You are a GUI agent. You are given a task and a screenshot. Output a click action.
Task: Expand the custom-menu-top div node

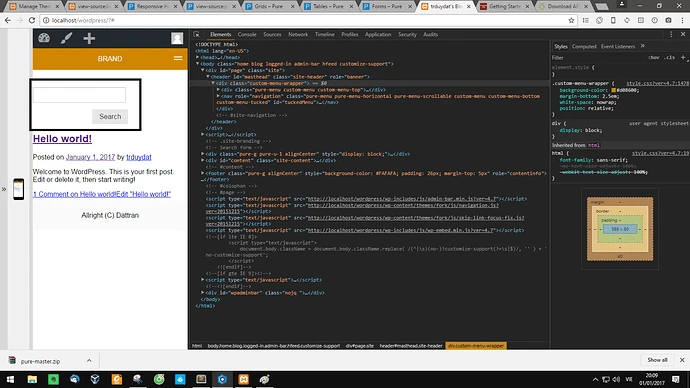coord(218,90)
